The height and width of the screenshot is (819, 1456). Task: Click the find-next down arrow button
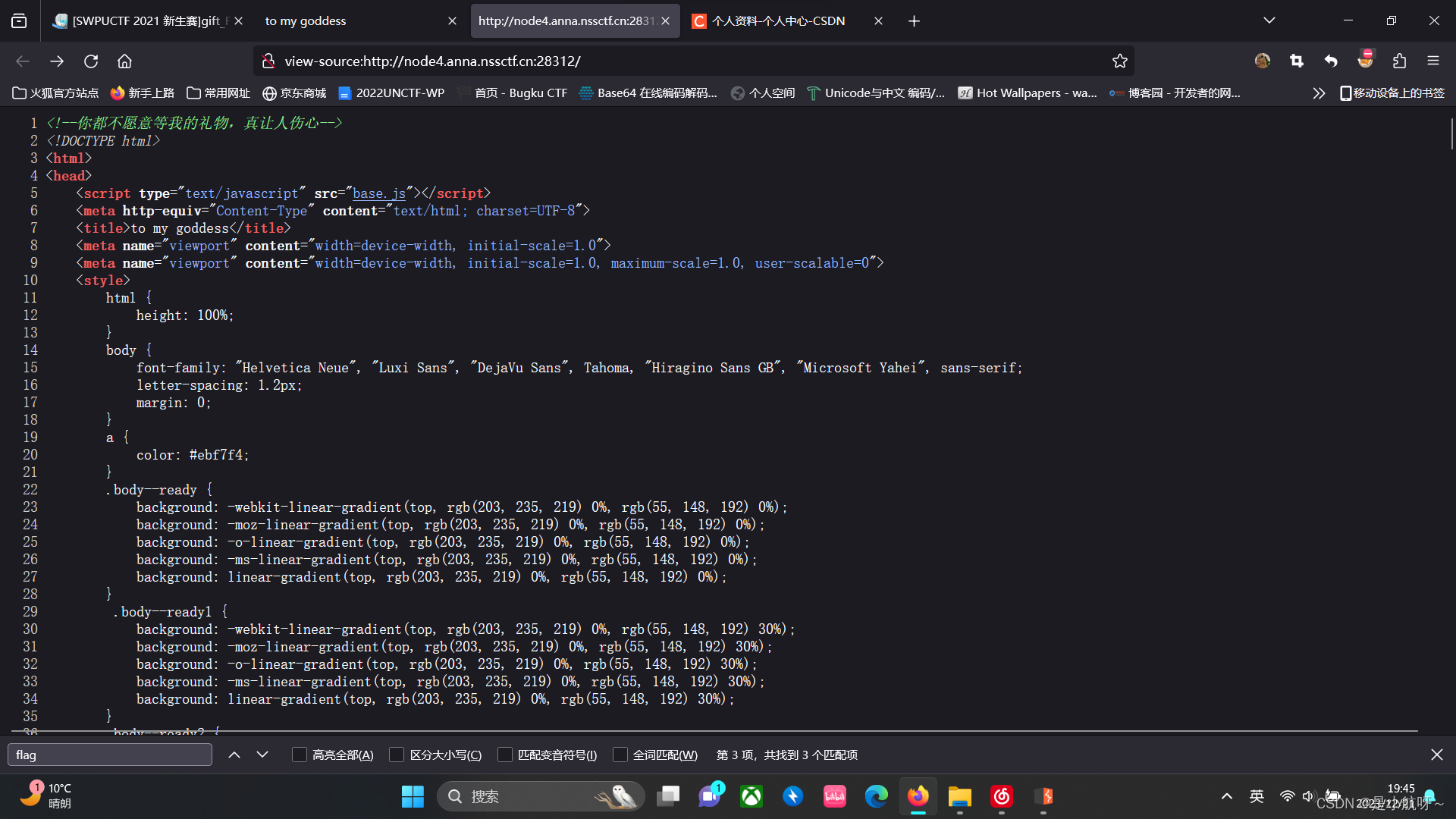[x=262, y=755]
